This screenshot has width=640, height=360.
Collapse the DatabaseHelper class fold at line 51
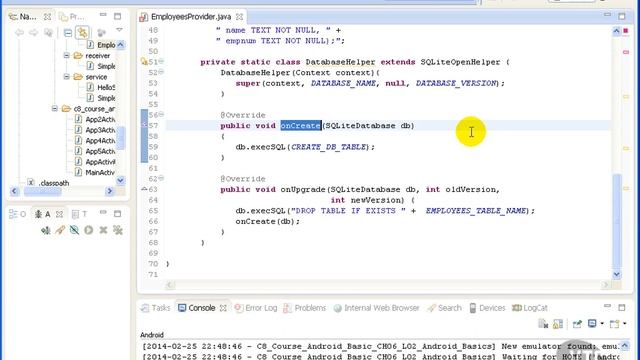161,61
